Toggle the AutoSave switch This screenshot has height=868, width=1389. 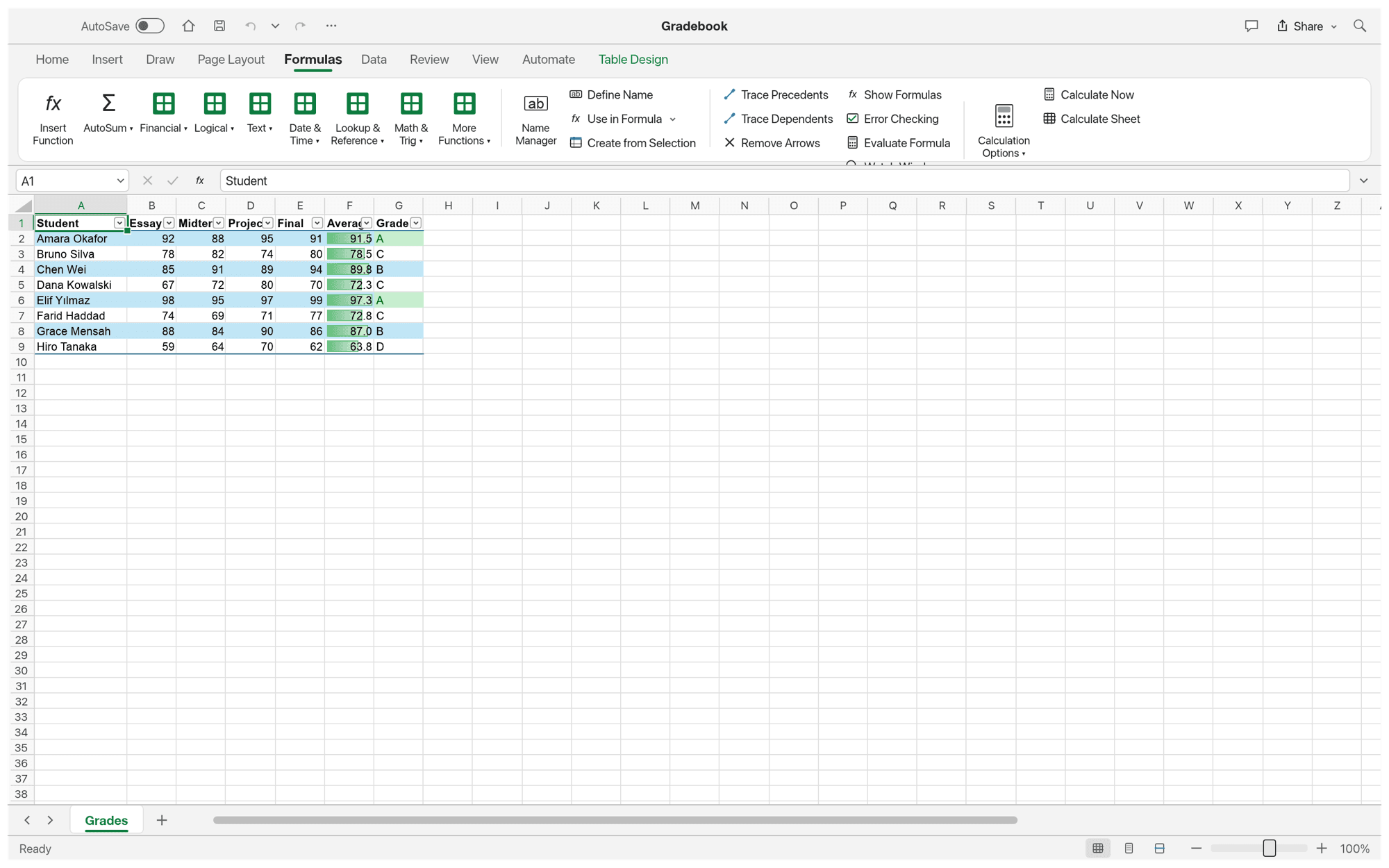pyautogui.click(x=150, y=26)
